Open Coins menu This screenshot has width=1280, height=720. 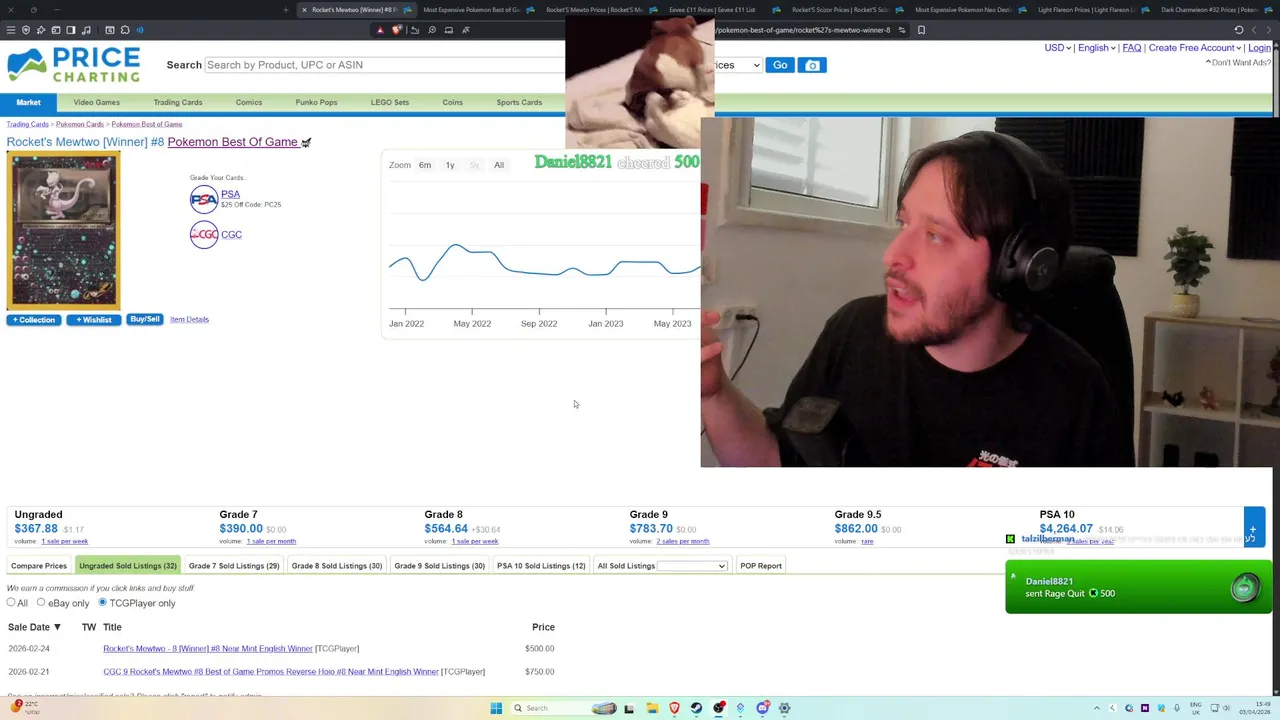453,102
